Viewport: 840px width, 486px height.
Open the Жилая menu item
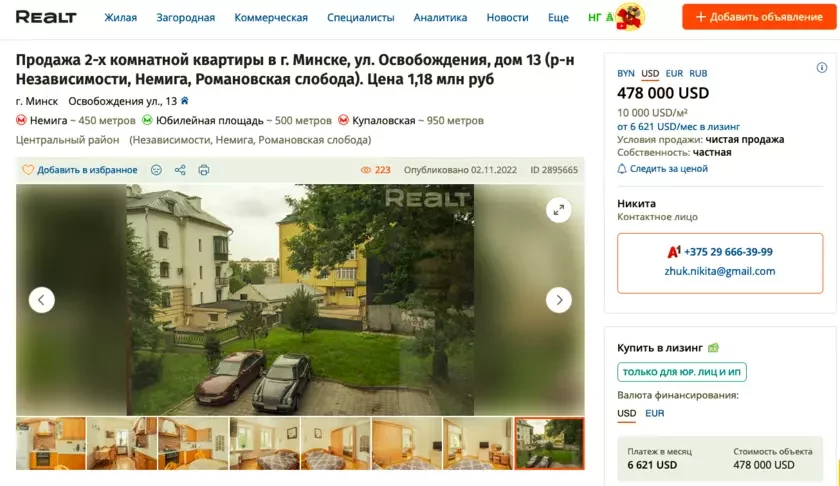121,18
